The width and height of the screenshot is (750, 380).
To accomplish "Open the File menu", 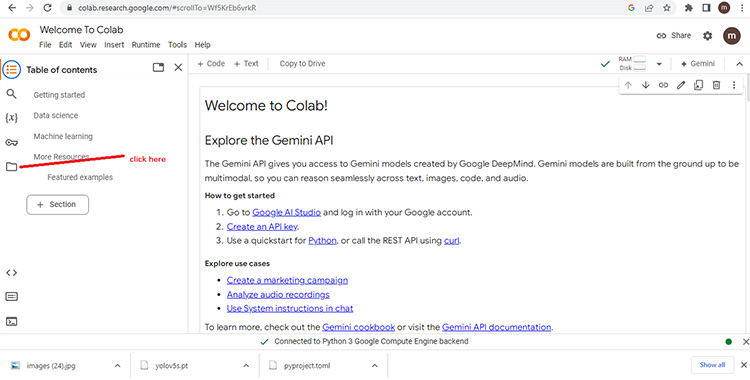I will [45, 45].
